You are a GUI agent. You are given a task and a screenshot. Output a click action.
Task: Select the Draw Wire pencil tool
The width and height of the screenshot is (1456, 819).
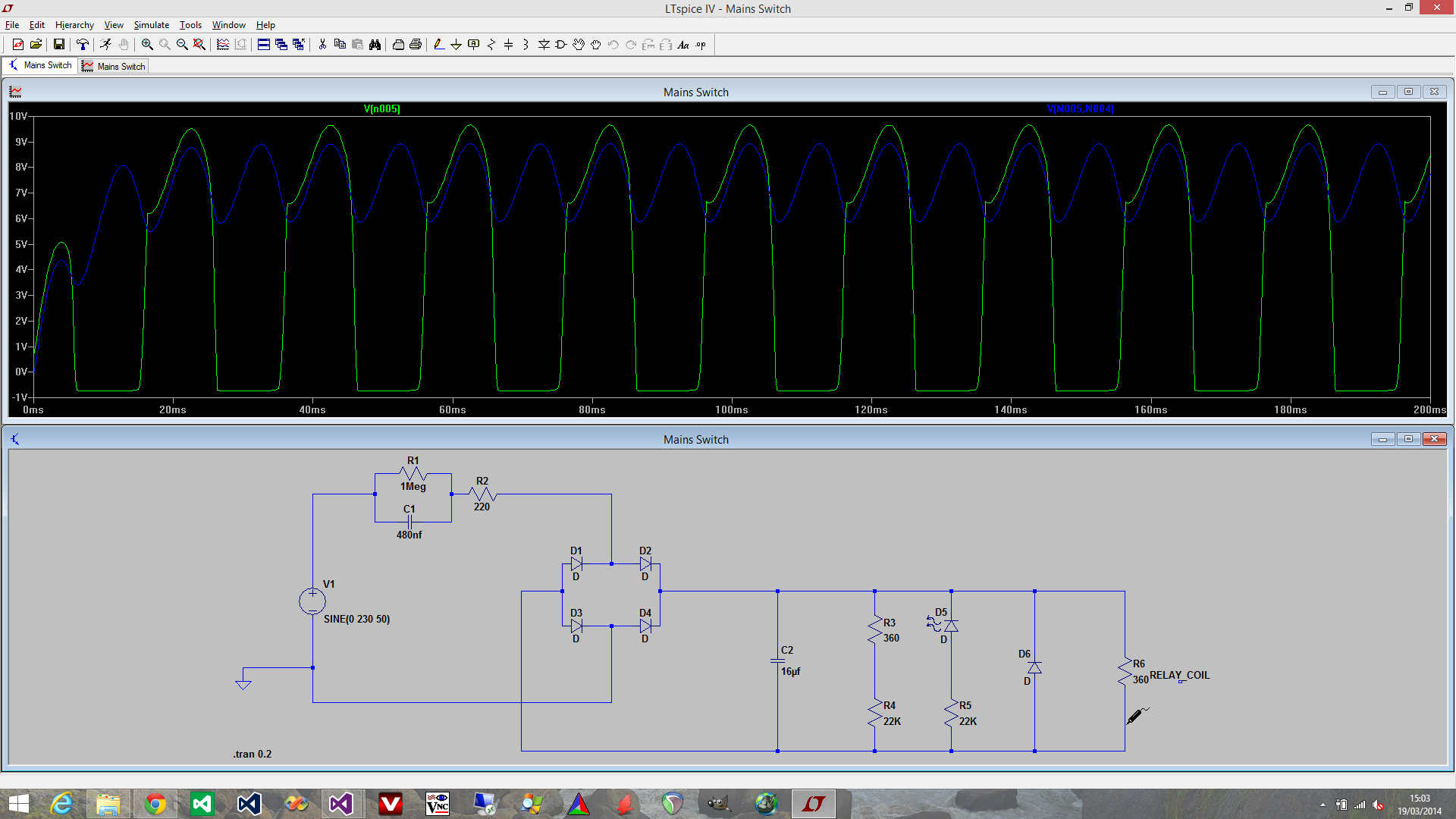click(x=438, y=45)
